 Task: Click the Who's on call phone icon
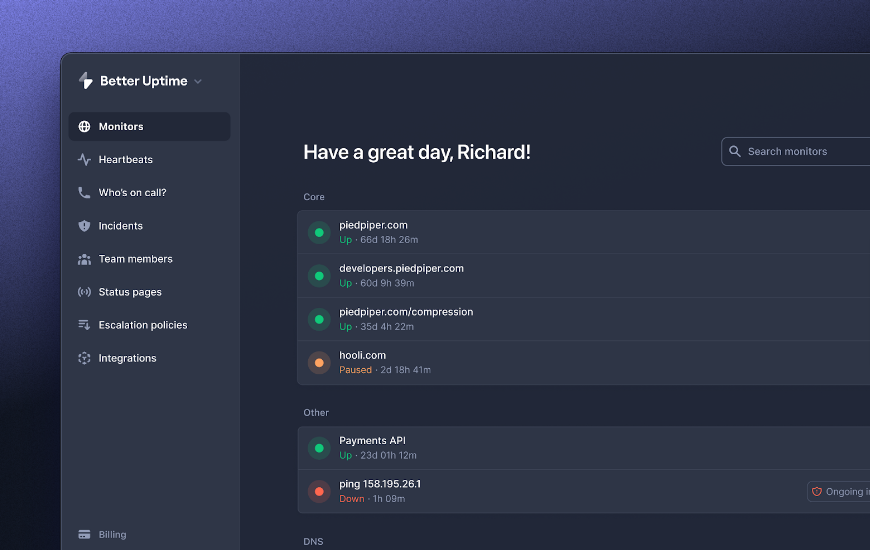tap(84, 193)
